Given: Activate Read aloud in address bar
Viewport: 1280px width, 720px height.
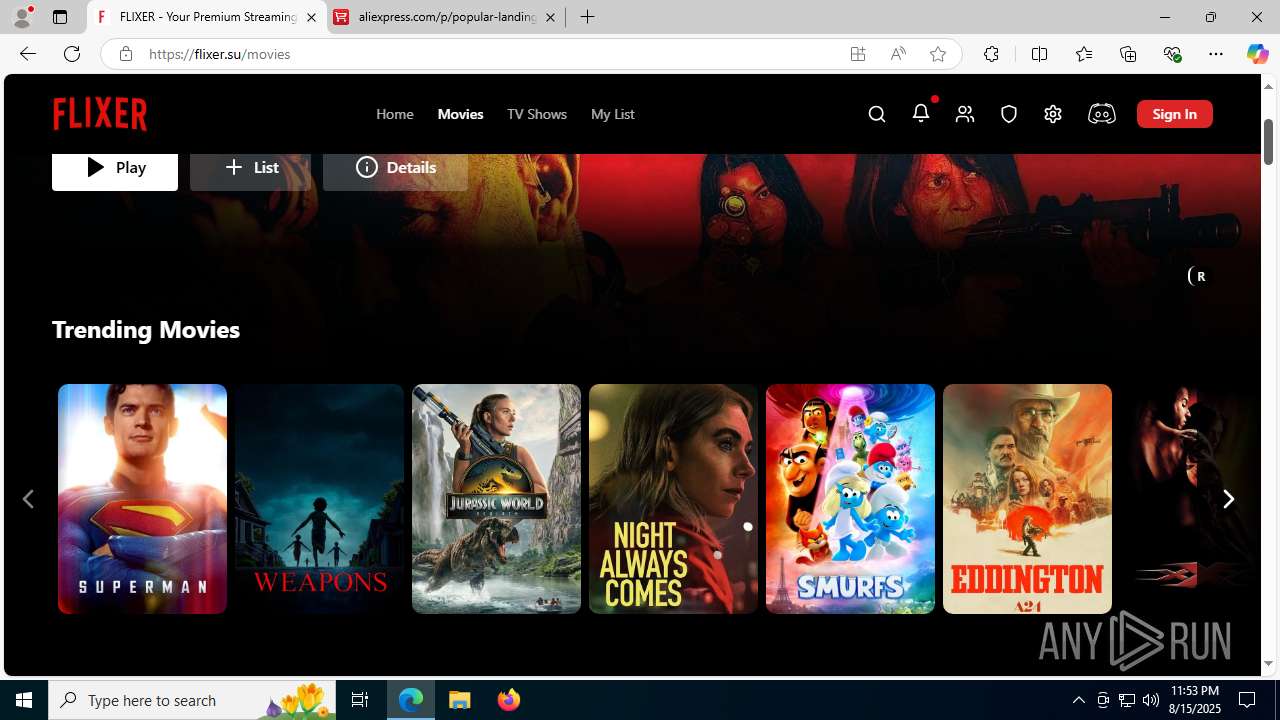Looking at the screenshot, I should click(x=898, y=54).
